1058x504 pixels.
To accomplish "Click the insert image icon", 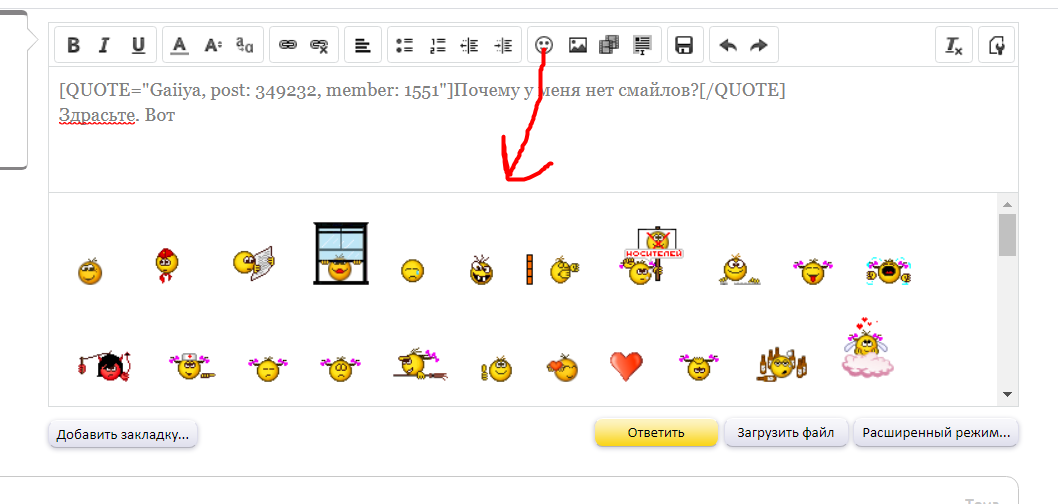I will [x=577, y=45].
